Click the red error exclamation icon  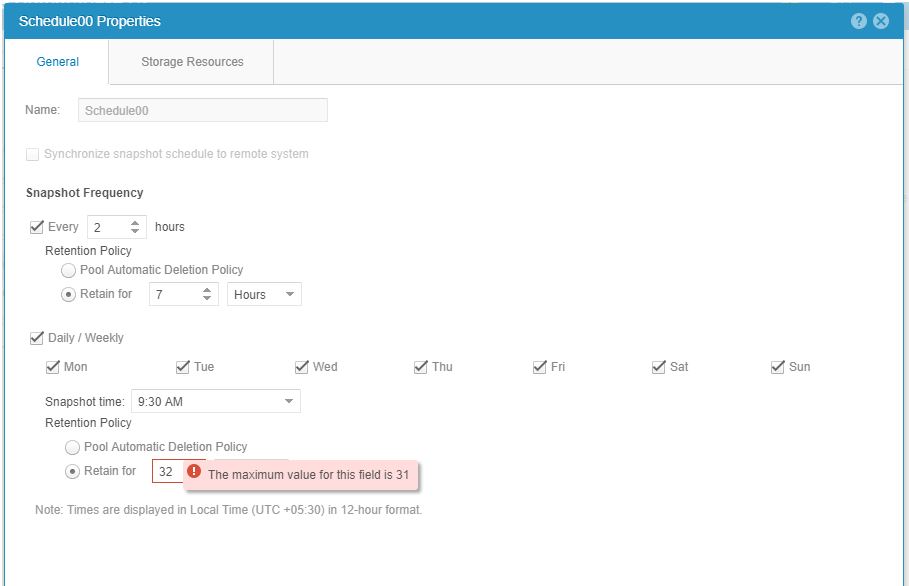pyautogui.click(x=196, y=471)
